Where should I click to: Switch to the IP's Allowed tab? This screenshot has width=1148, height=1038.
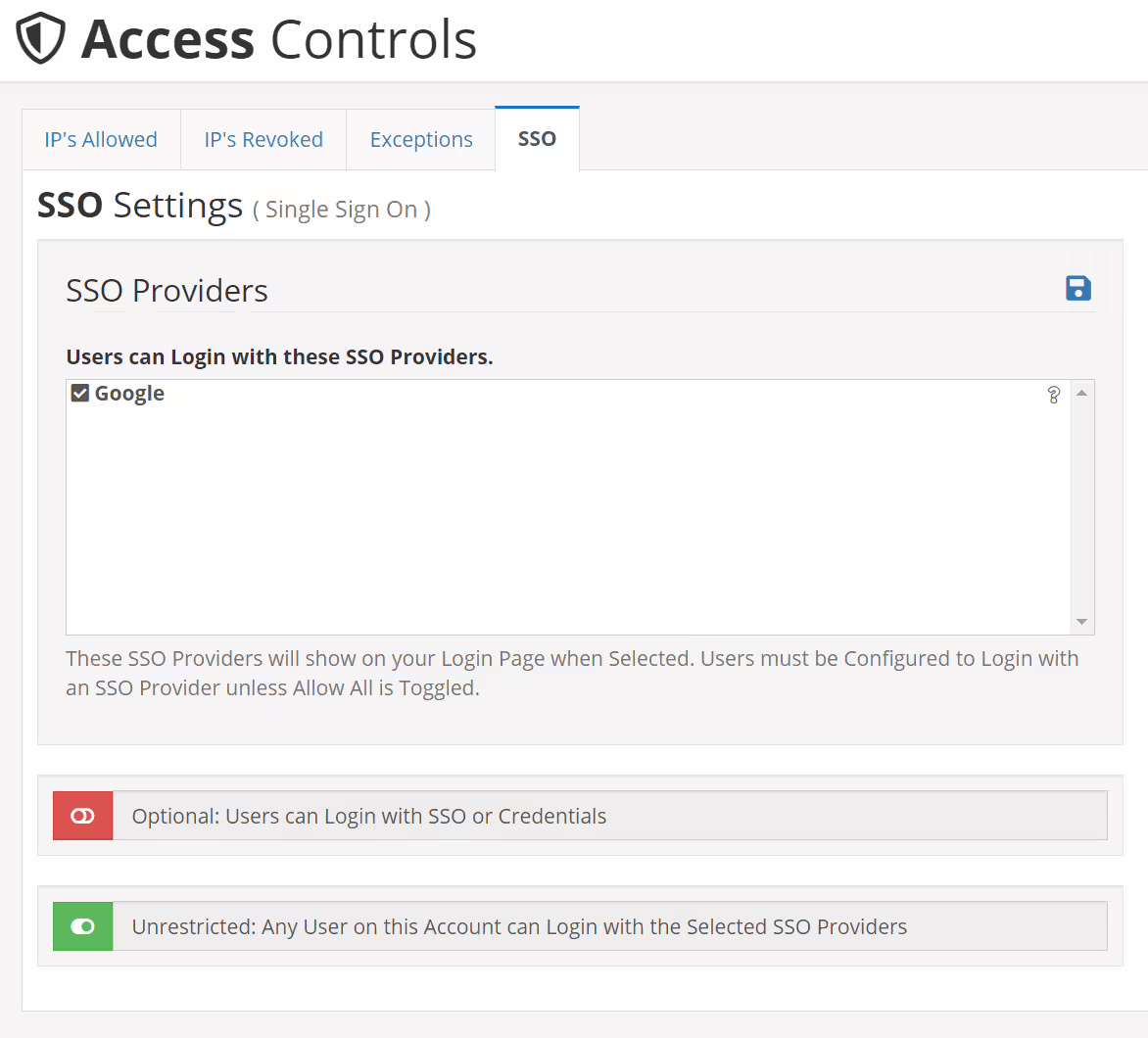pos(101,140)
